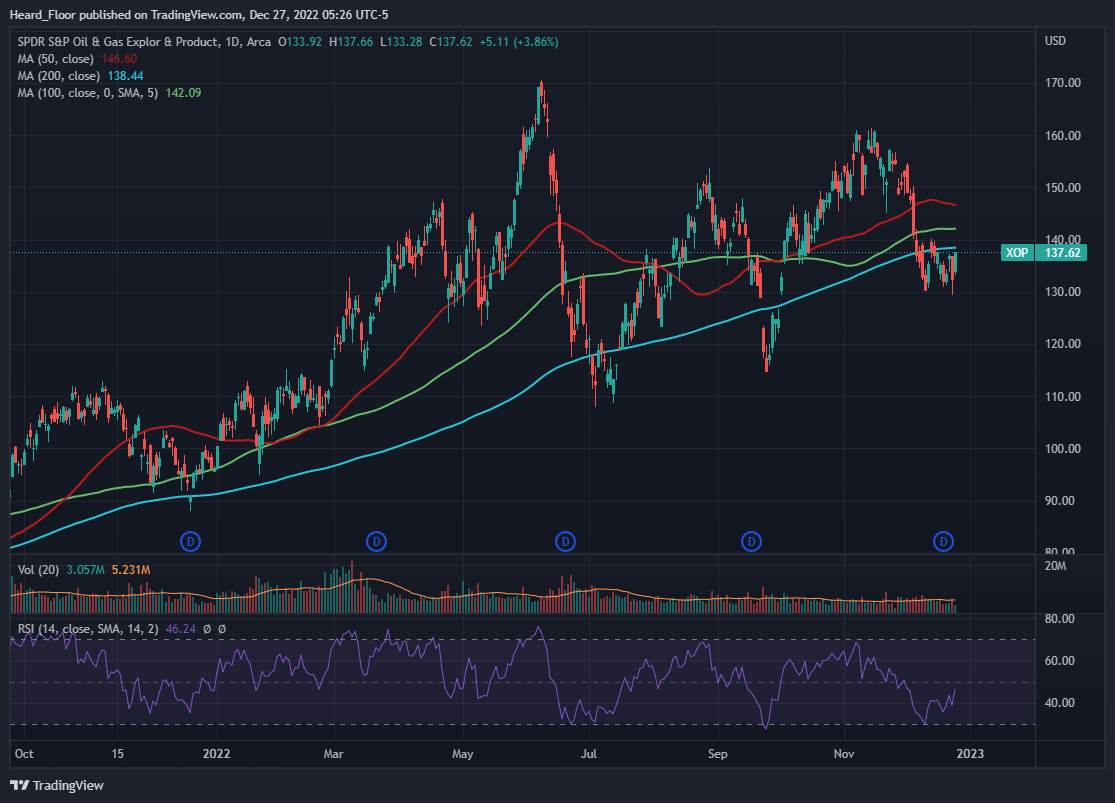The image size is (1115, 803).
Task: Click the H137.66 high value
Action: pyautogui.click(x=351, y=42)
